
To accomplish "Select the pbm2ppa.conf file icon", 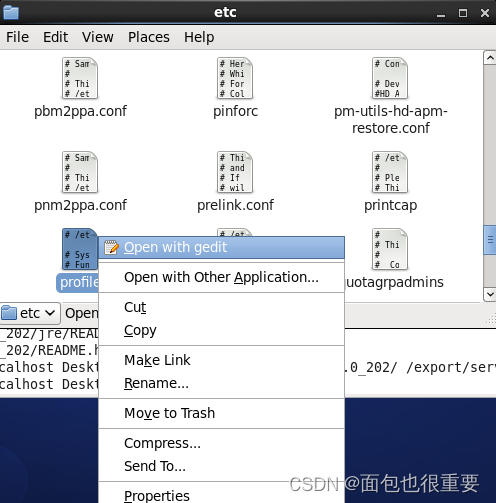I will (x=80, y=78).
